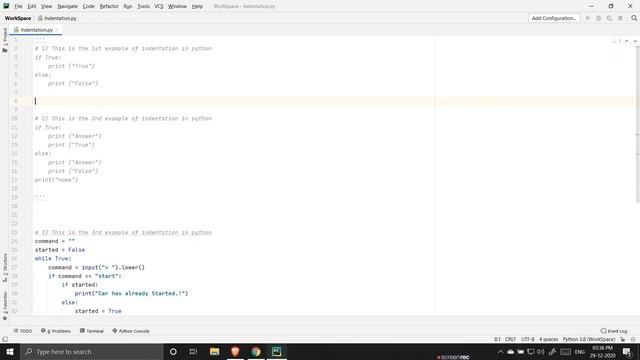
Task: Open the Refactor menu
Action: pyautogui.click(x=109, y=6)
